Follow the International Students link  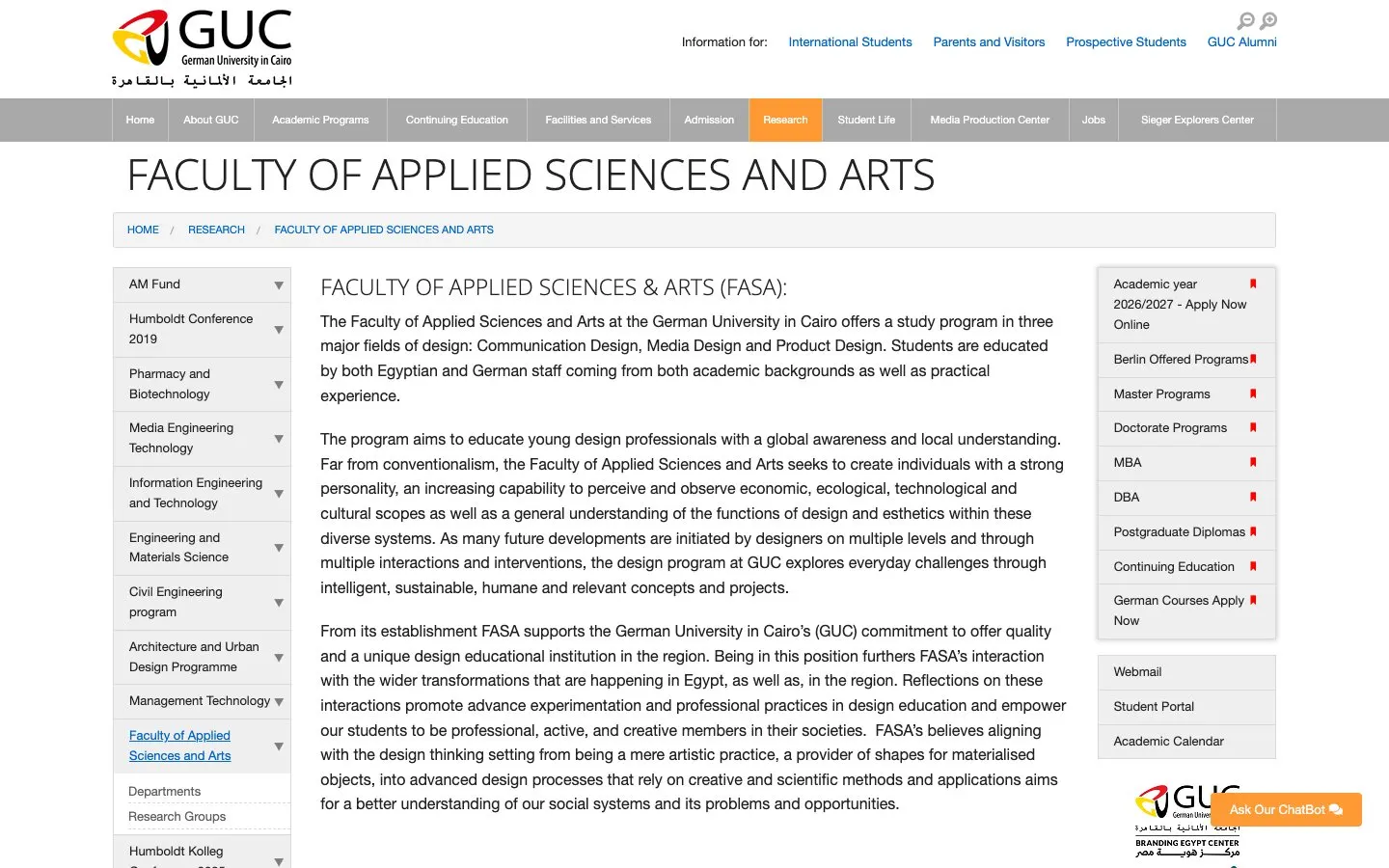[850, 42]
